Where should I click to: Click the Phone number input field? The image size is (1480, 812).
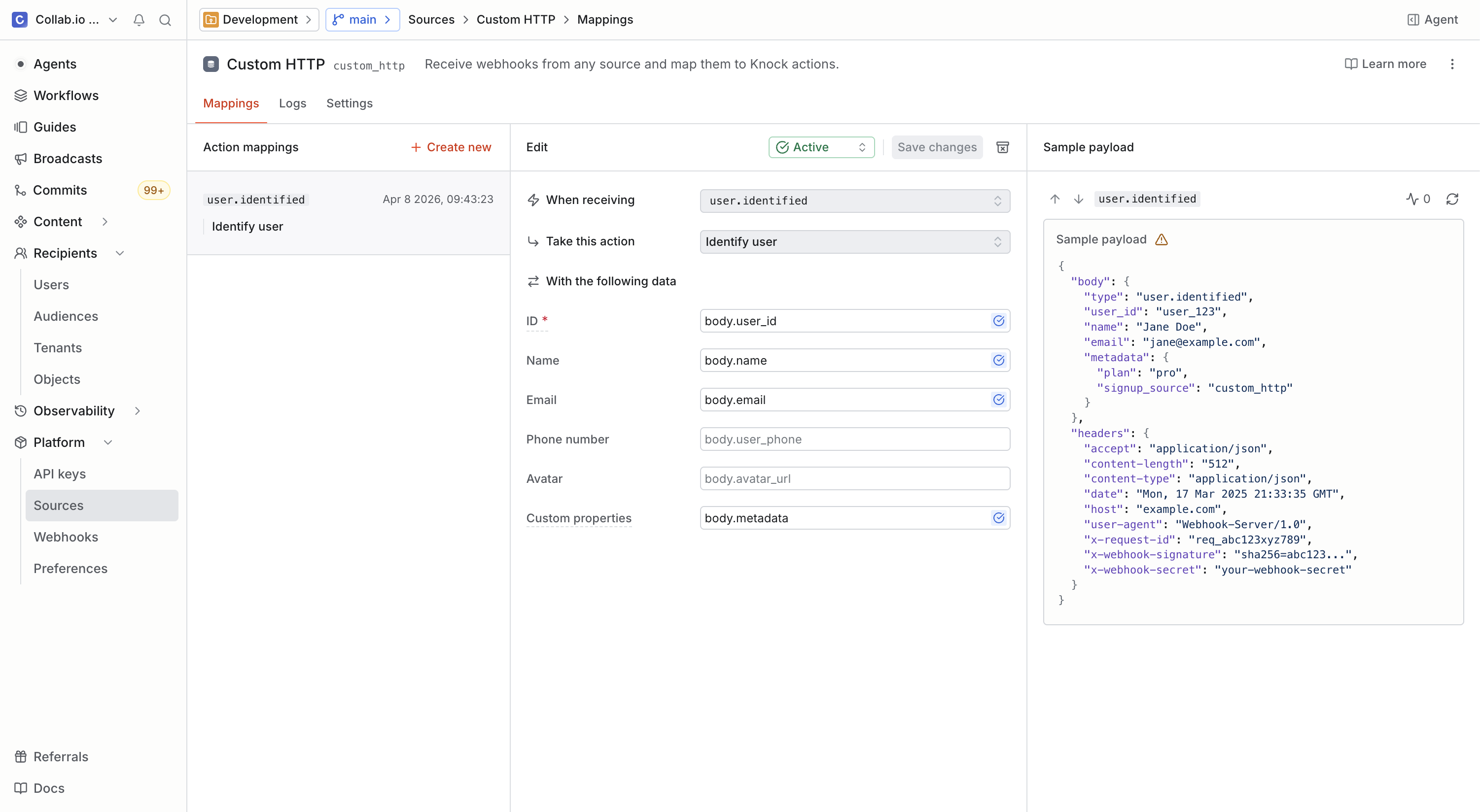pyautogui.click(x=854, y=440)
